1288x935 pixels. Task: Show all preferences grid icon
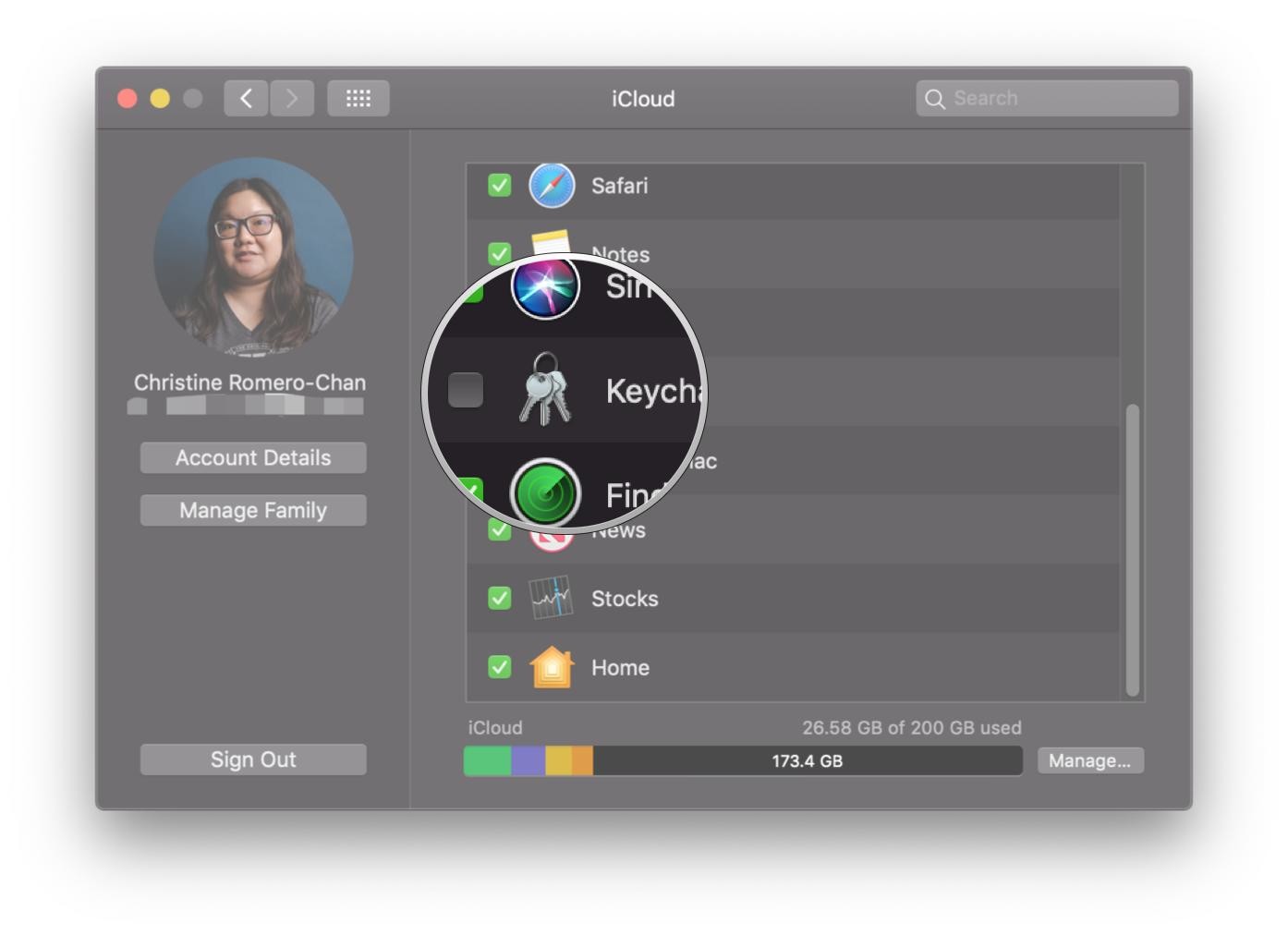point(358,98)
